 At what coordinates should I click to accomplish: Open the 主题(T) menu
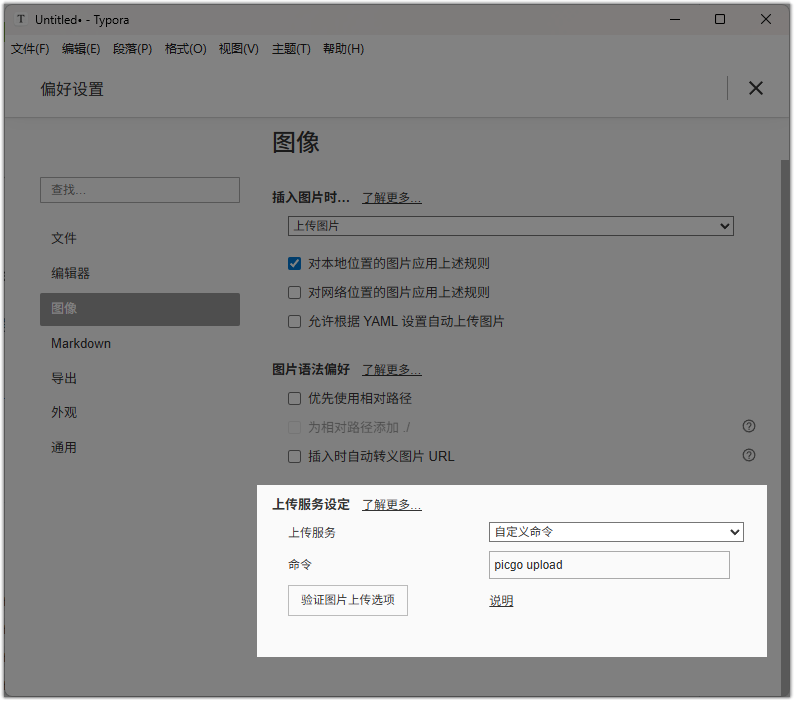pyautogui.click(x=291, y=49)
